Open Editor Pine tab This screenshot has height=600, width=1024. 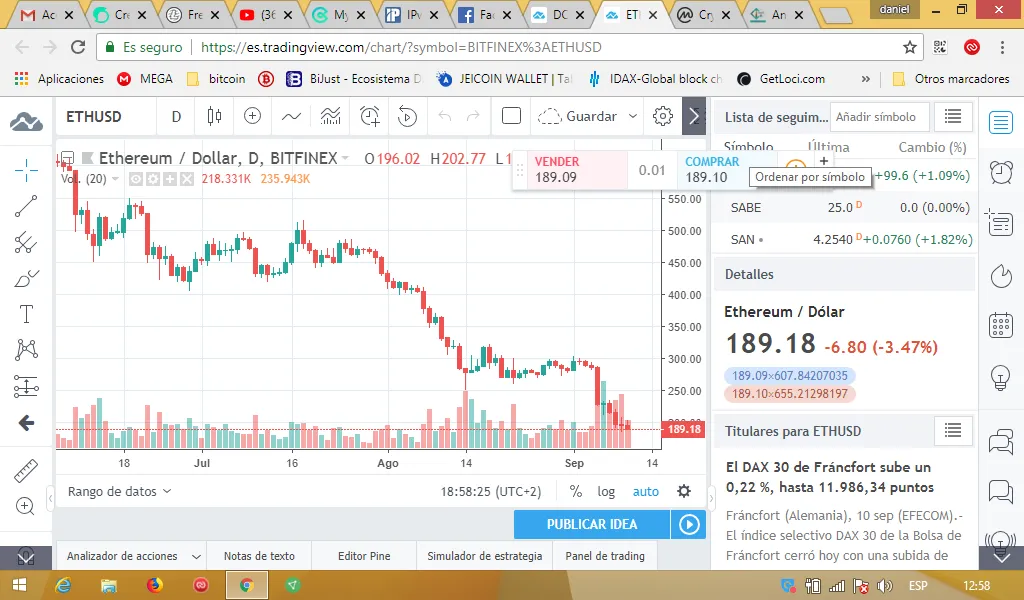pos(364,556)
